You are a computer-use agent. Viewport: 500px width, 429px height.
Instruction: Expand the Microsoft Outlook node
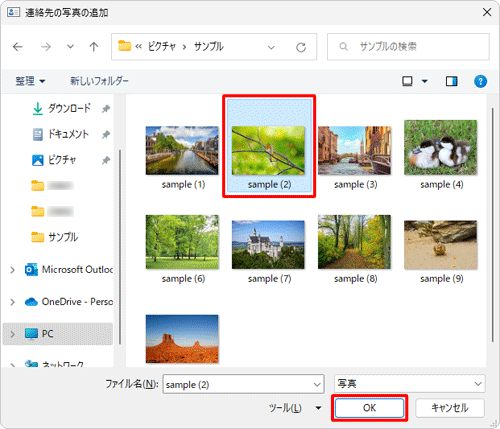pos(13,270)
